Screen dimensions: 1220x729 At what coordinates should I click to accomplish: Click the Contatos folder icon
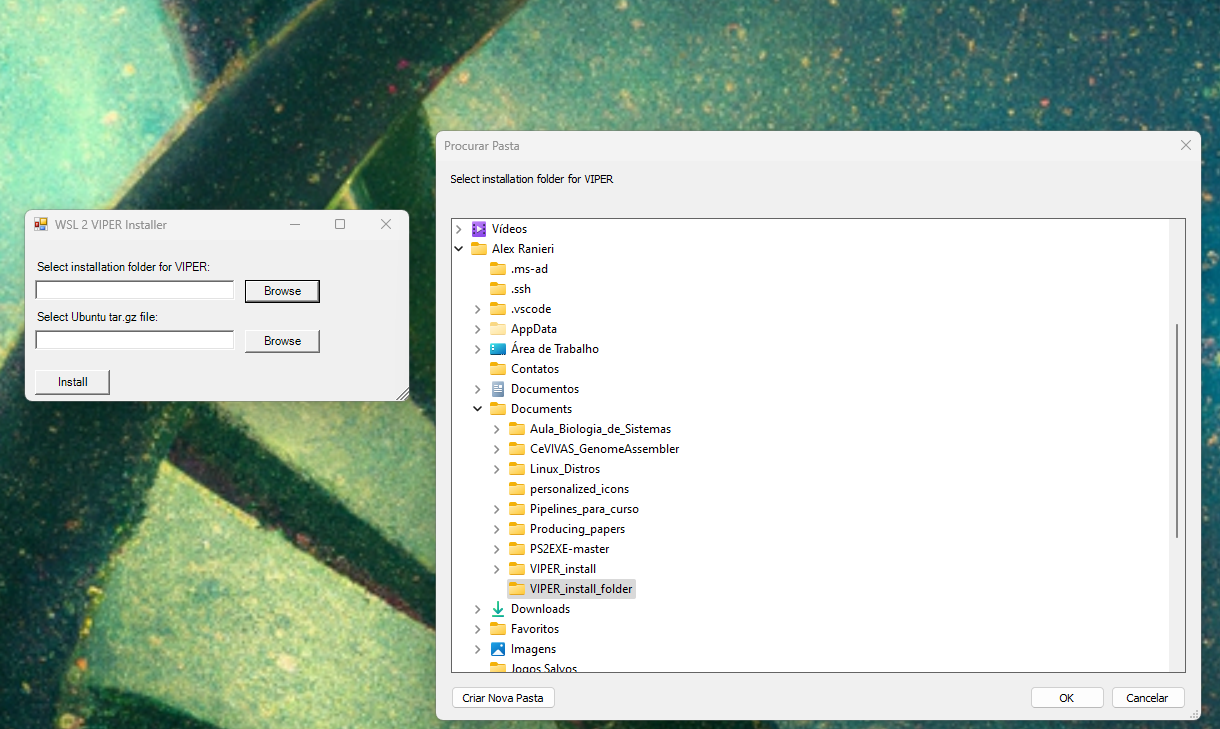coord(497,369)
